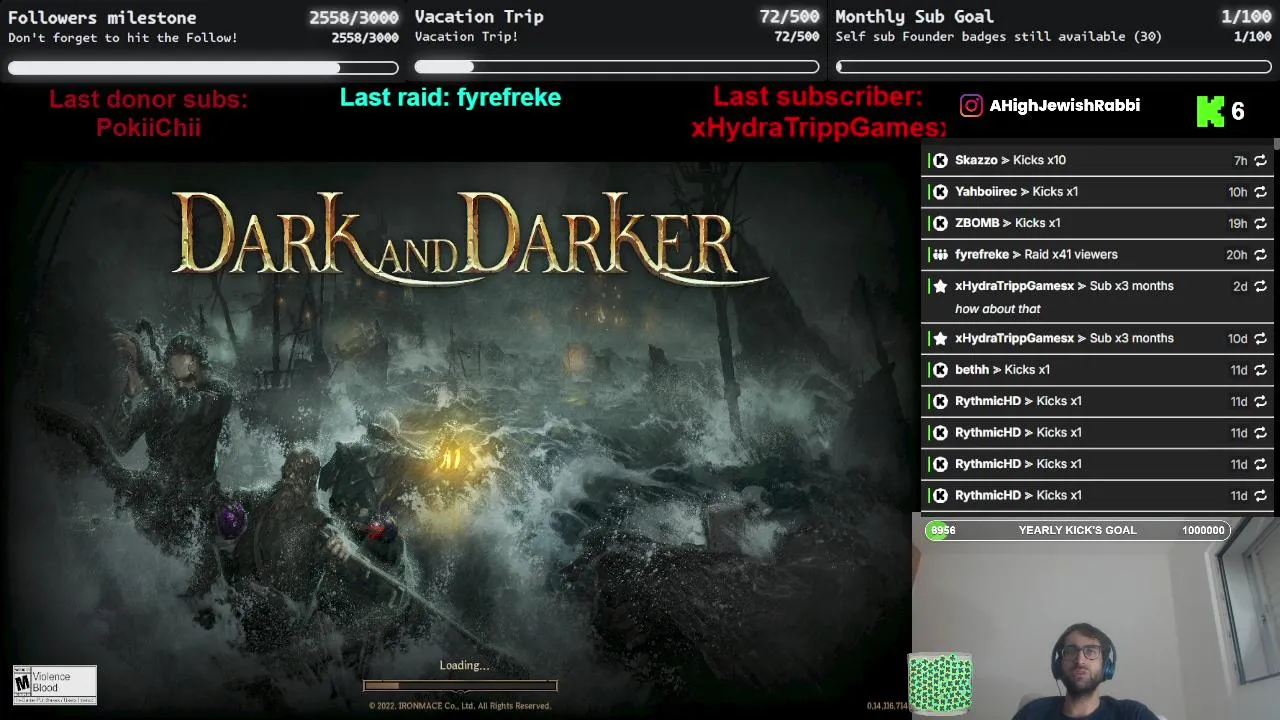Click the Kick icon on Yahboiirec's row
This screenshot has width=1280, height=720.
940,191
